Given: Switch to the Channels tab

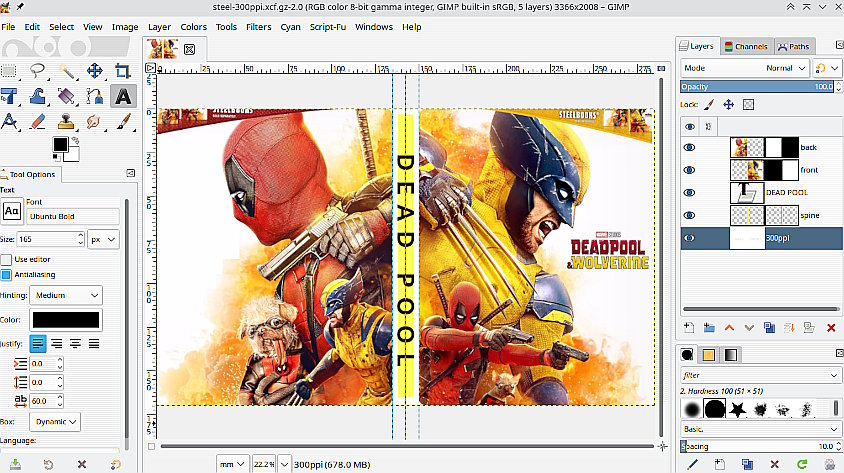Looking at the screenshot, I should tap(746, 46).
